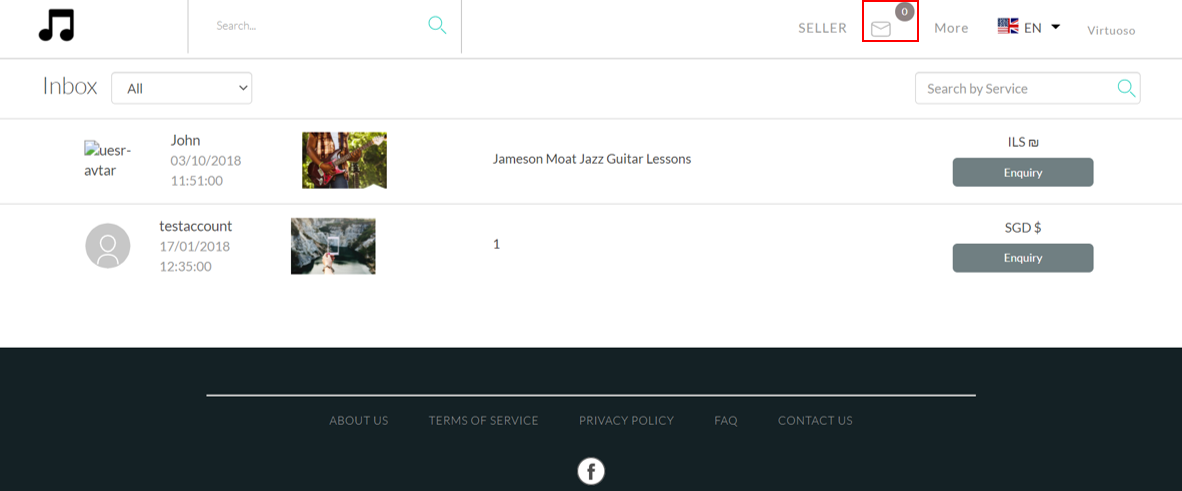Screen dimensions: 1182x491
Task: Open the CONTACT US footer link
Action: pyautogui.click(x=816, y=421)
